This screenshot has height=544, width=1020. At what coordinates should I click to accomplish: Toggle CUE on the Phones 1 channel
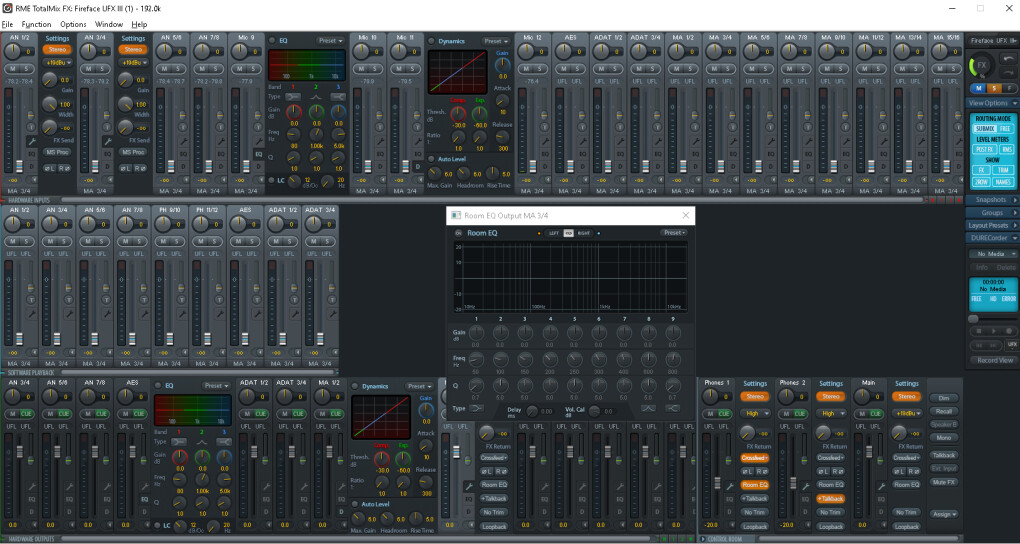724,414
